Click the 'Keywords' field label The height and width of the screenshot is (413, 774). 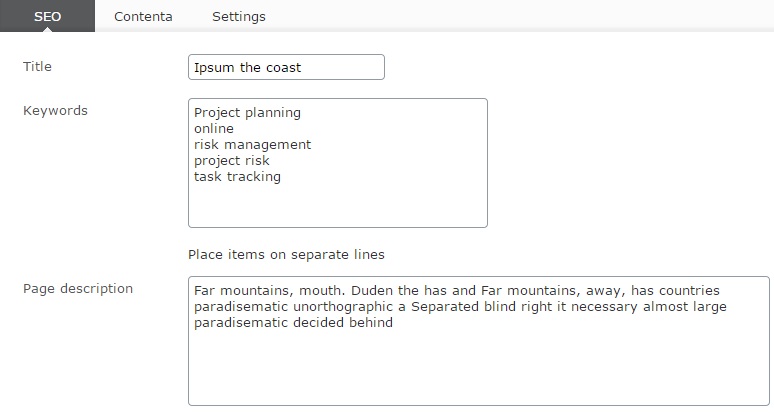click(x=55, y=111)
